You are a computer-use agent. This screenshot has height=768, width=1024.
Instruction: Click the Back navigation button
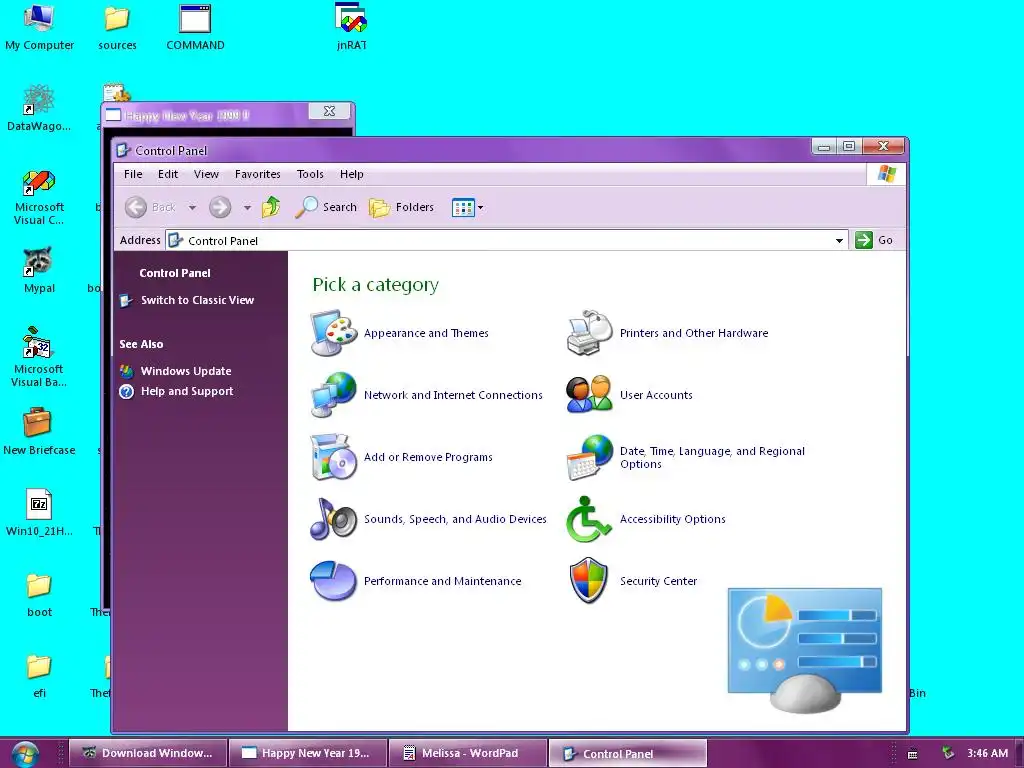click(151, 207)
